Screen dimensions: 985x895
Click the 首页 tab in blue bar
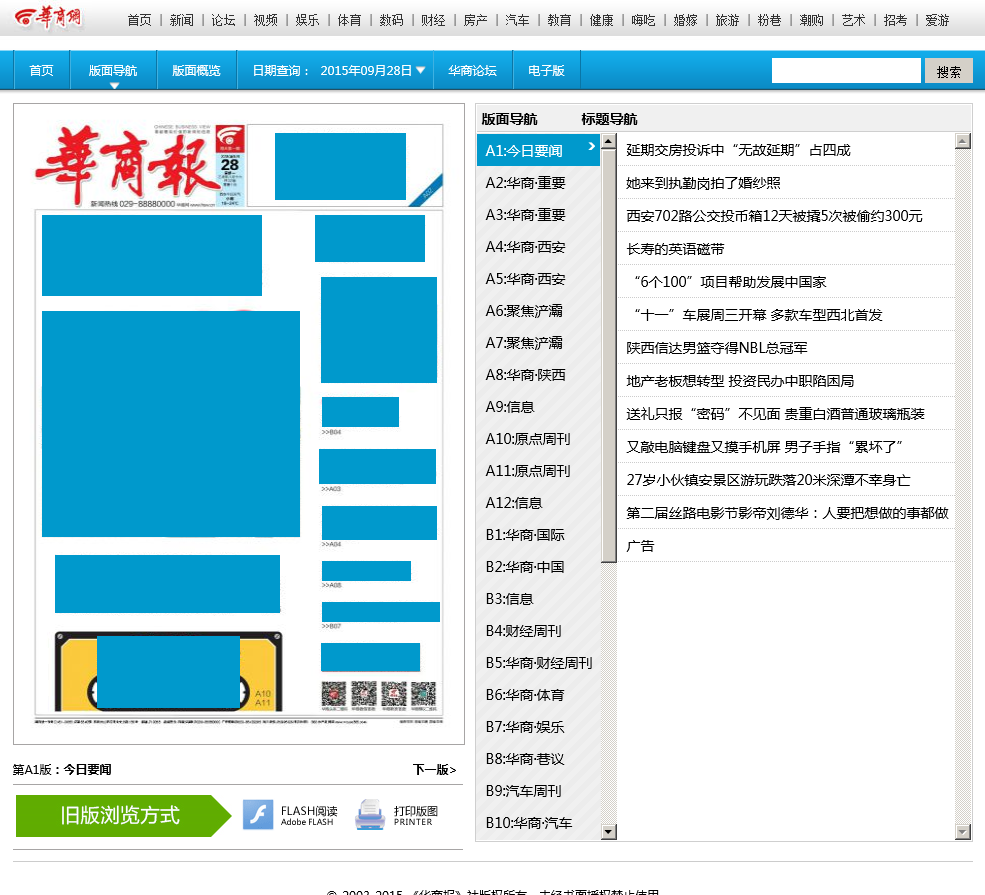pos(41,71)
